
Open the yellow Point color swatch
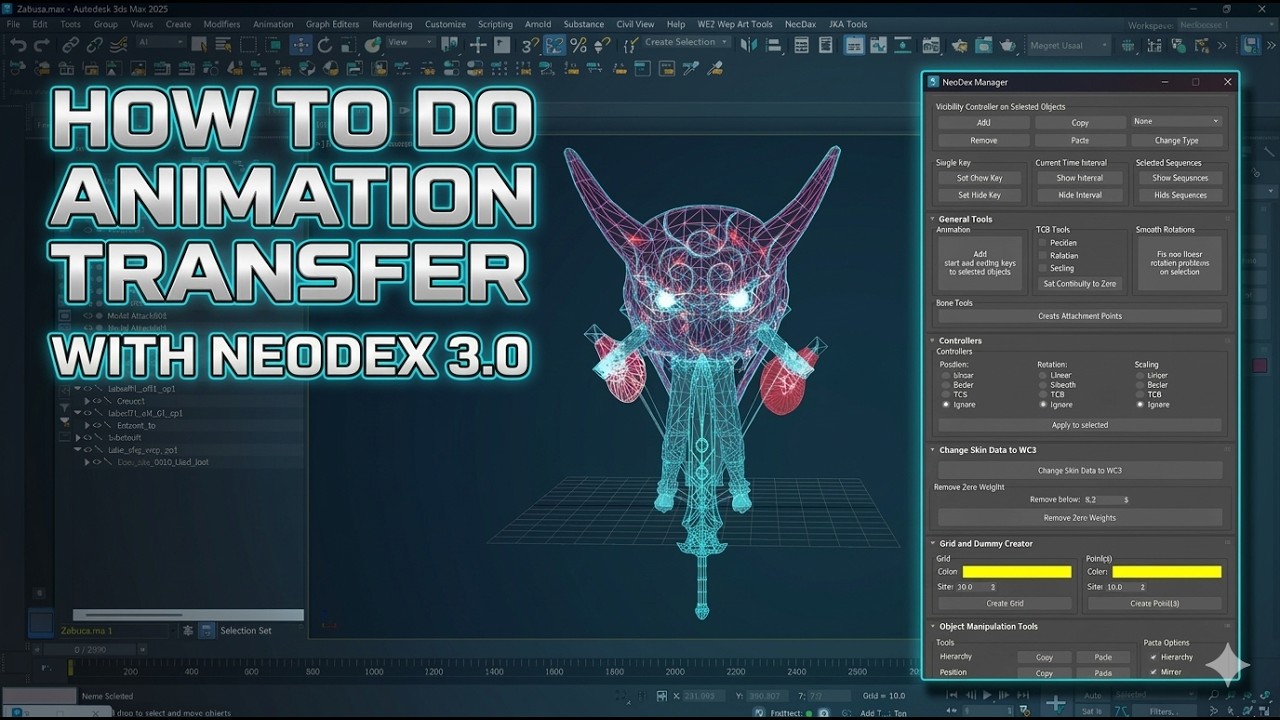point(1166,572)
